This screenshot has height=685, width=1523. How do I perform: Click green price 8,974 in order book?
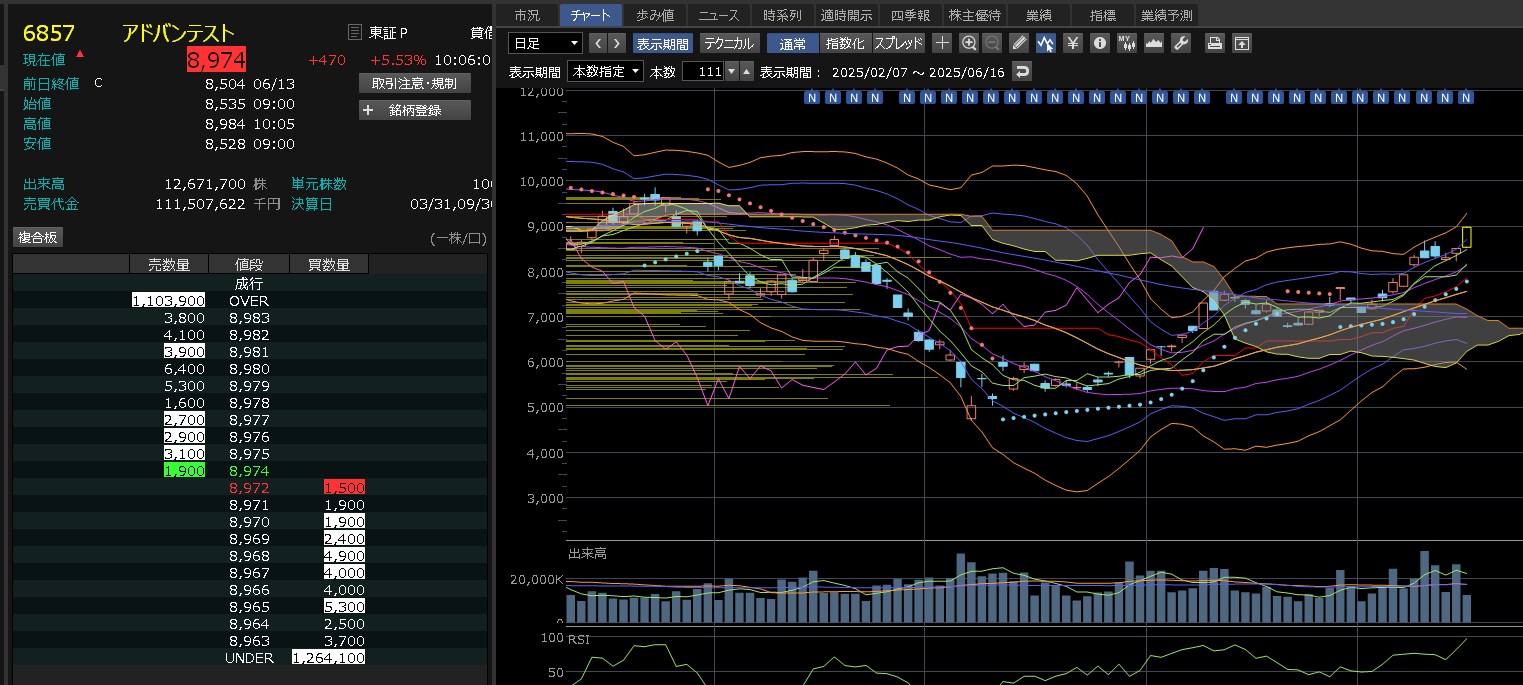[x=249, y=471]
